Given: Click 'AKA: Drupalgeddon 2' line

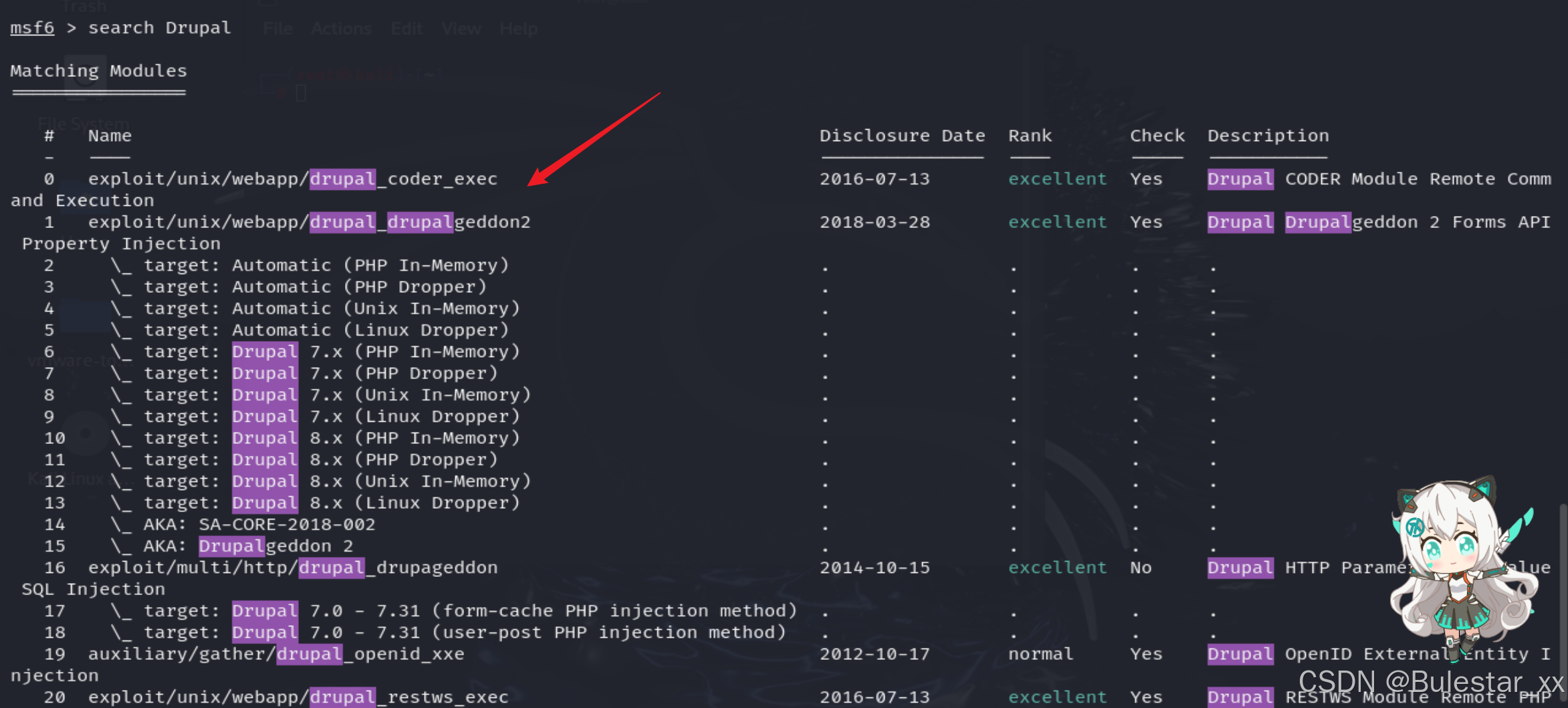Looking at the screenshot, I should (248, 546).
